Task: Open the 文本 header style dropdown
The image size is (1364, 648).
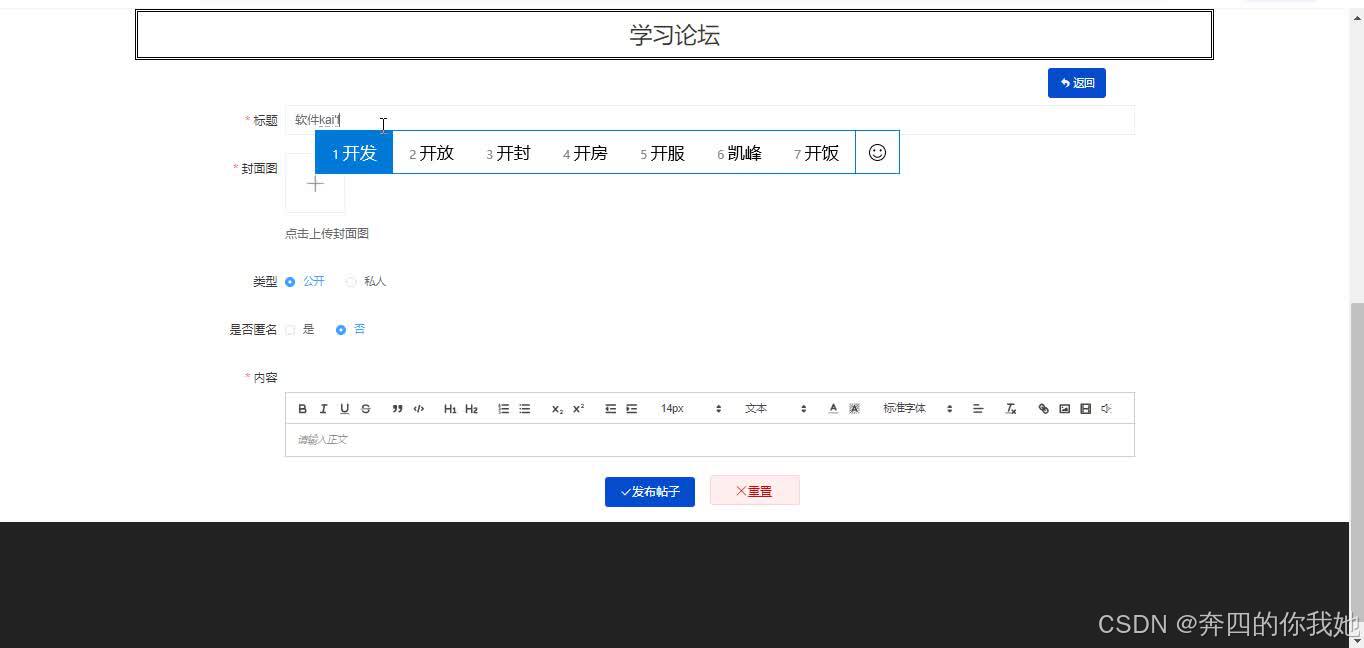Action: [775, 409]
